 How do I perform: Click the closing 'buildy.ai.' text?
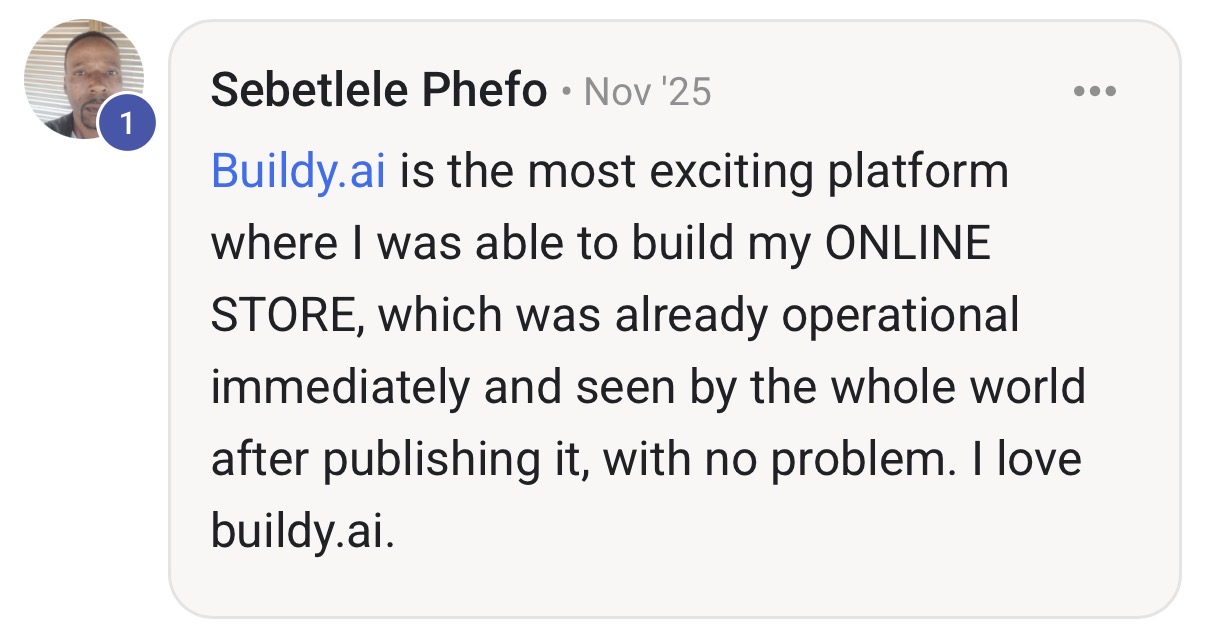pyautogui.click(x=303, y=532)
